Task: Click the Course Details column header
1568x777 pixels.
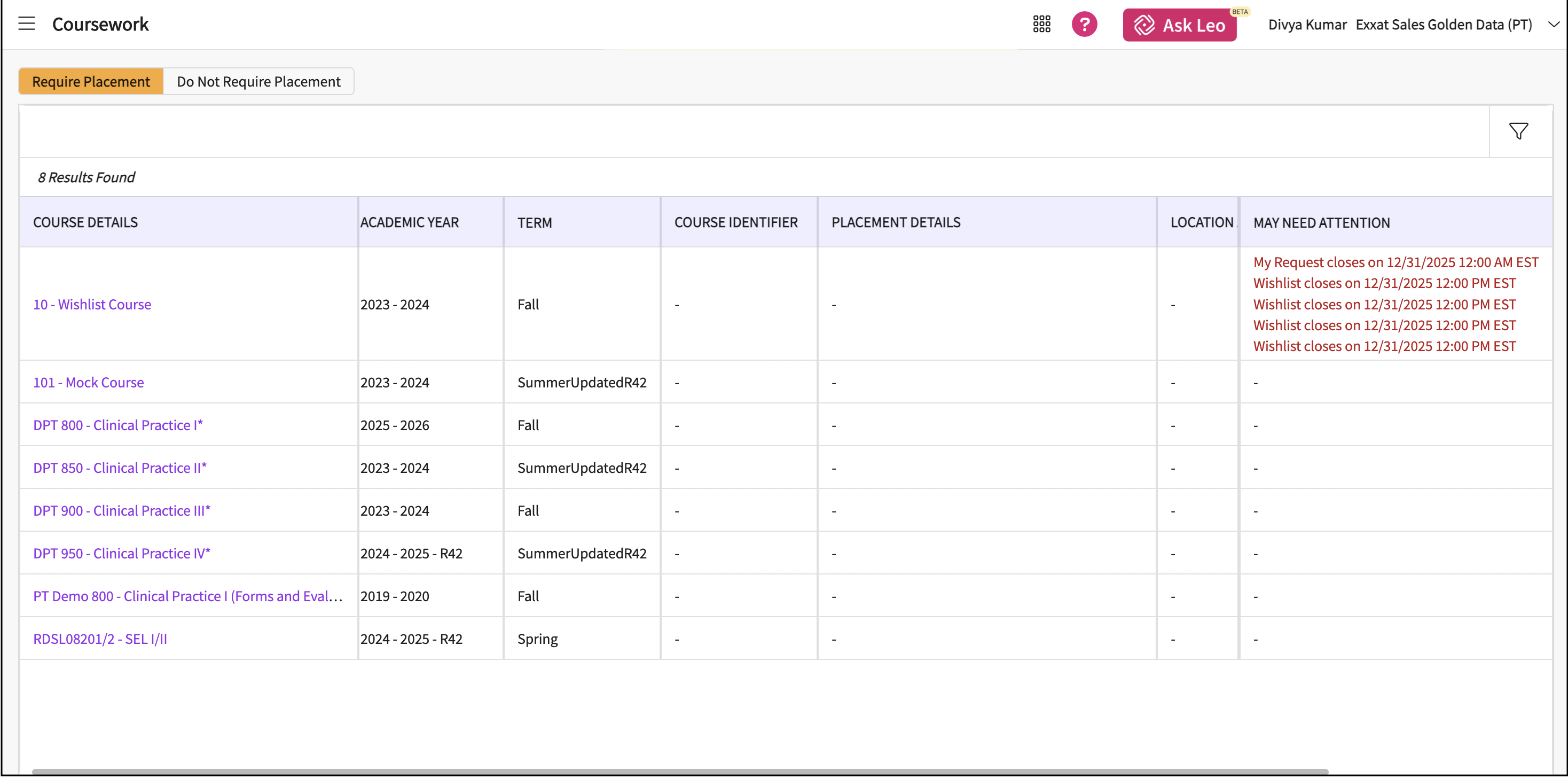Action: (85, 222)
